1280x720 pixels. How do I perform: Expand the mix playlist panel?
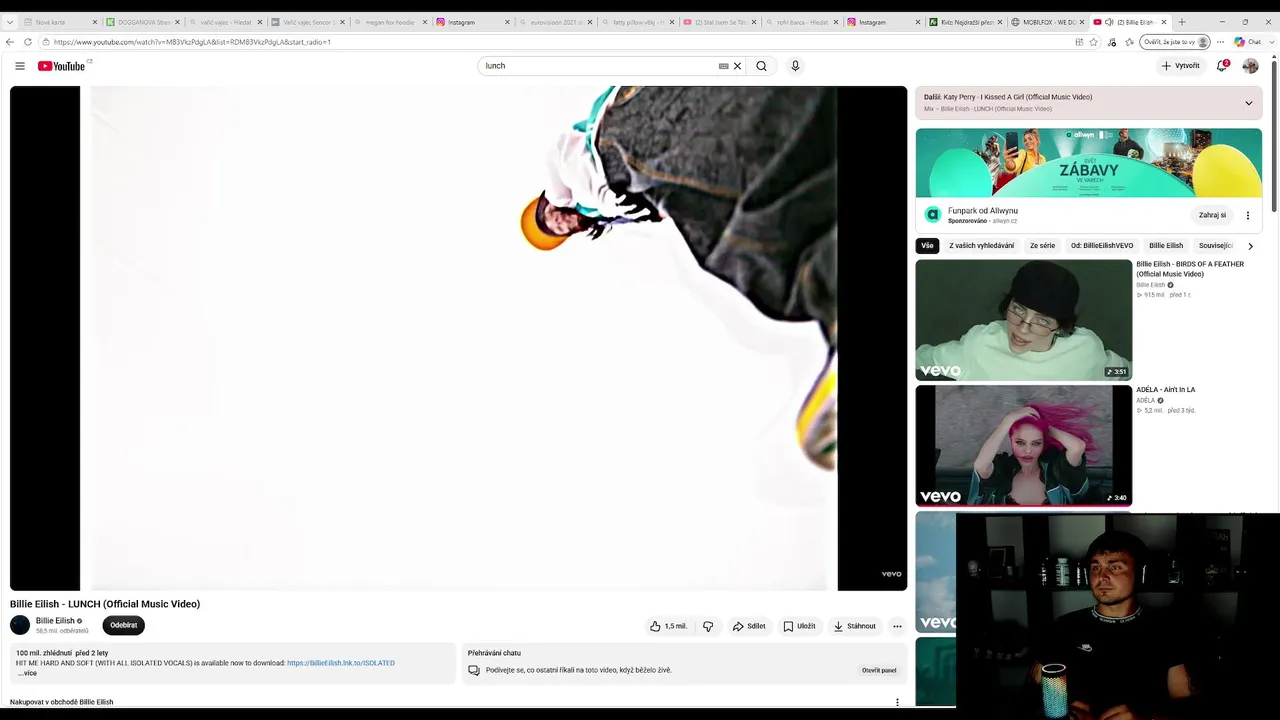tap(1248, 103)
